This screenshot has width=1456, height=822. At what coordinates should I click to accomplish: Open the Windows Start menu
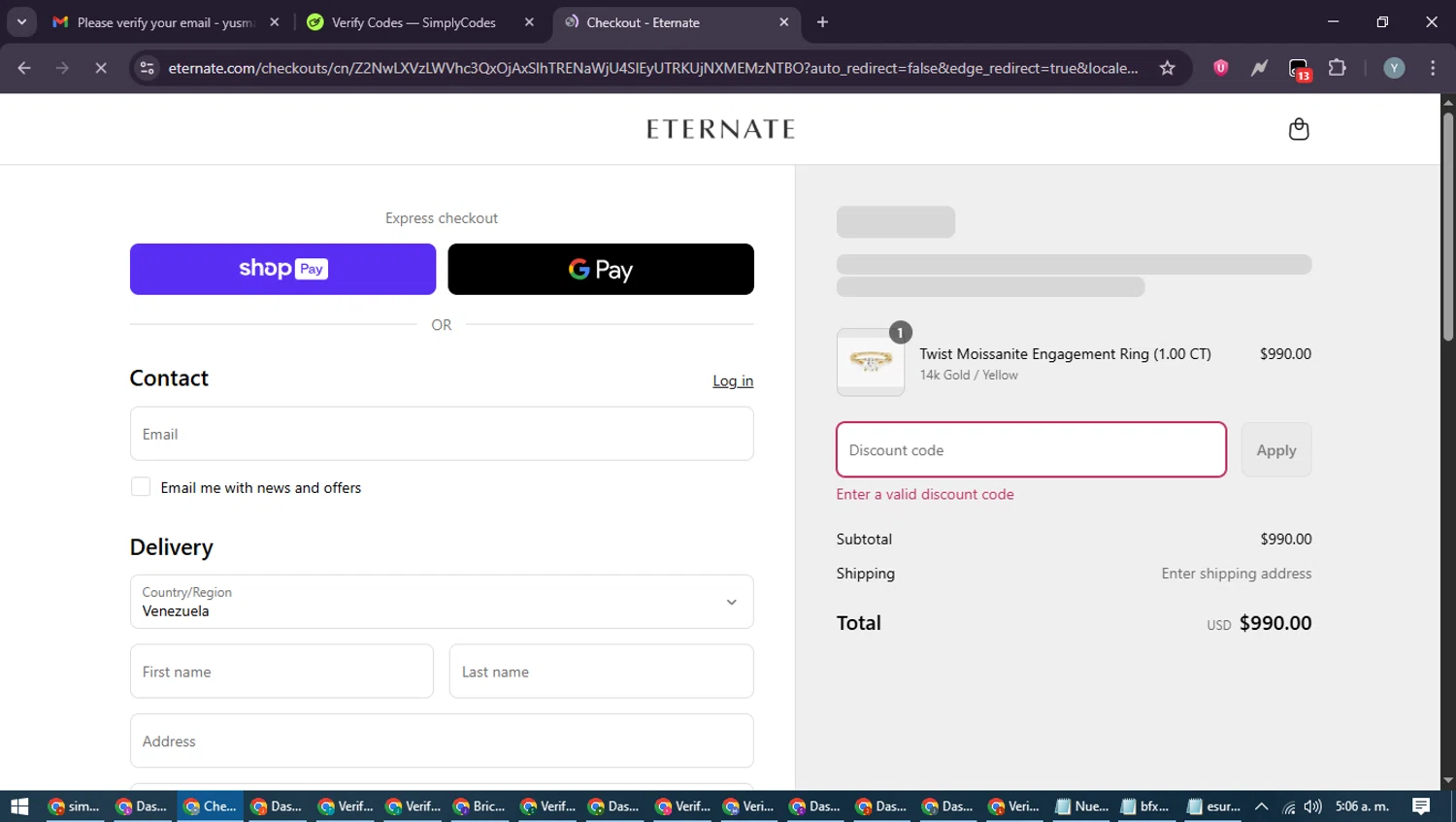pyautogui.click(x=19, y=806)
